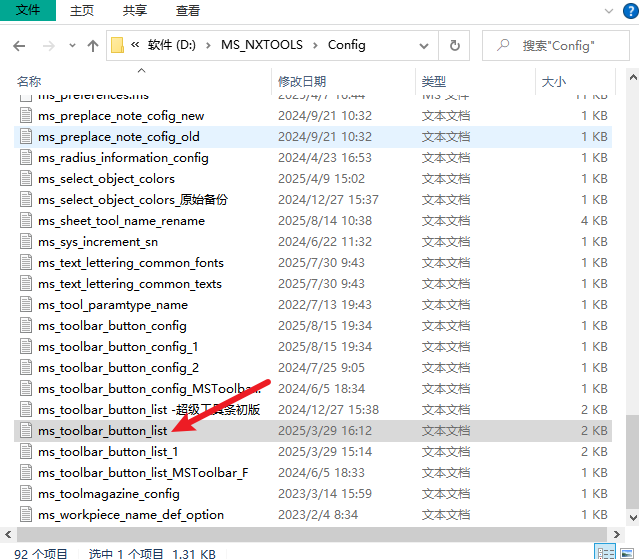Go up one folder level
This screenshot has height=559, width=639.
(x=93, y=46)
